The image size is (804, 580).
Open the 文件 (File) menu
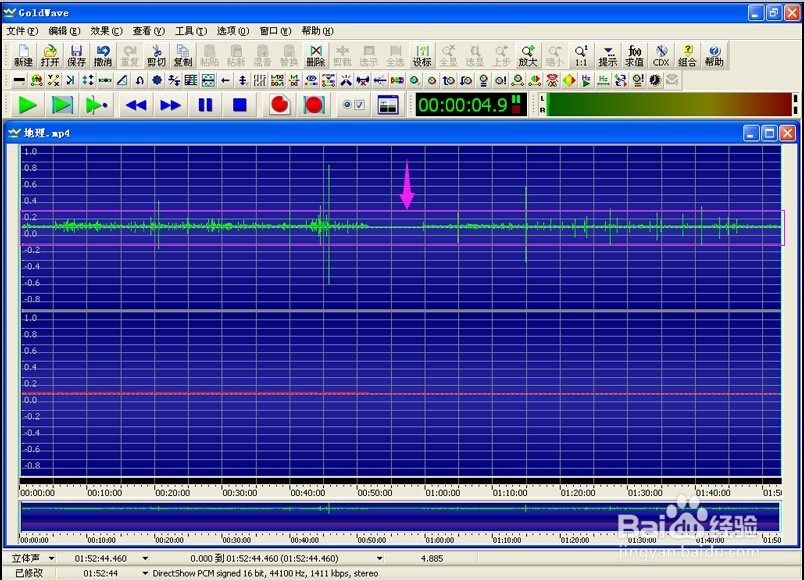tap(22, 31)
